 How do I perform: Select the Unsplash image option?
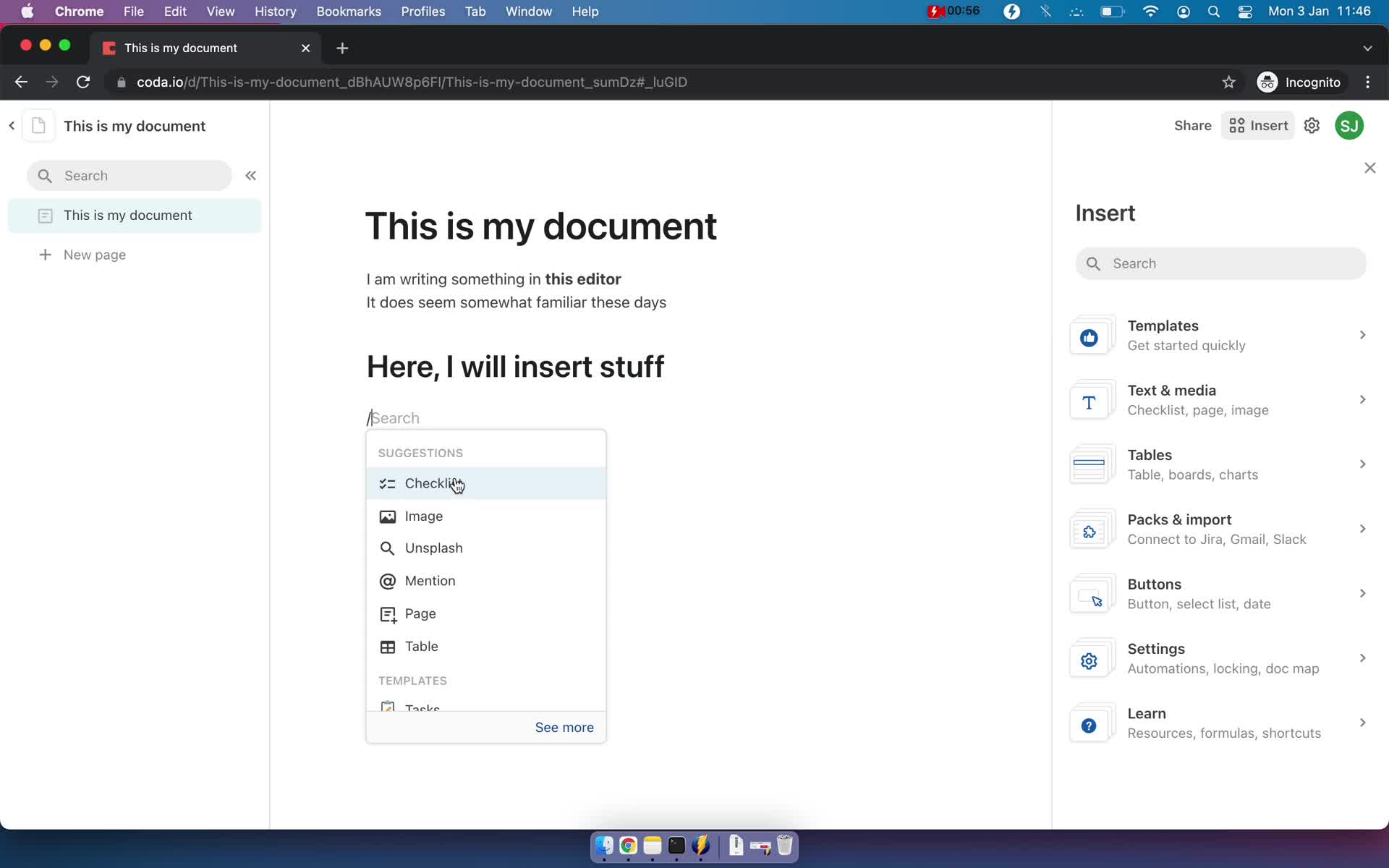point(434,548)
